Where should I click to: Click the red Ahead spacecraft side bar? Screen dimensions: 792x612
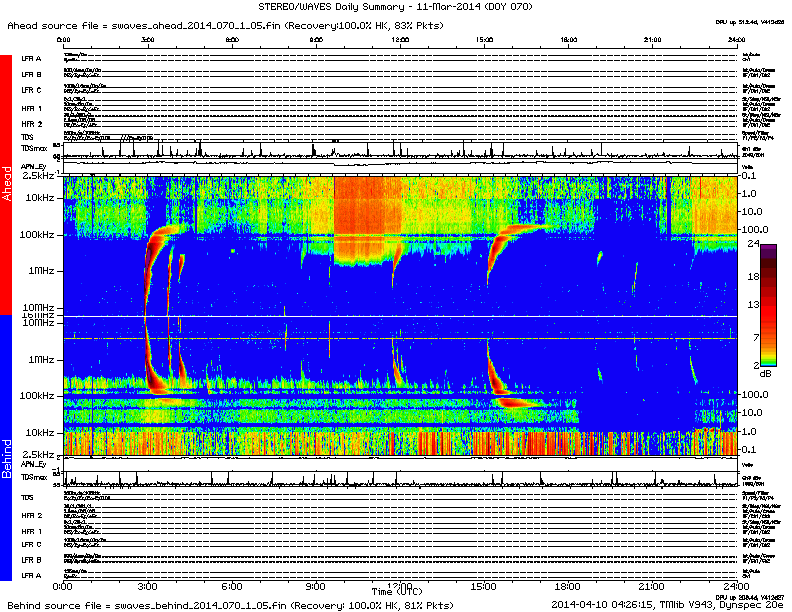(x=6, y=185)
